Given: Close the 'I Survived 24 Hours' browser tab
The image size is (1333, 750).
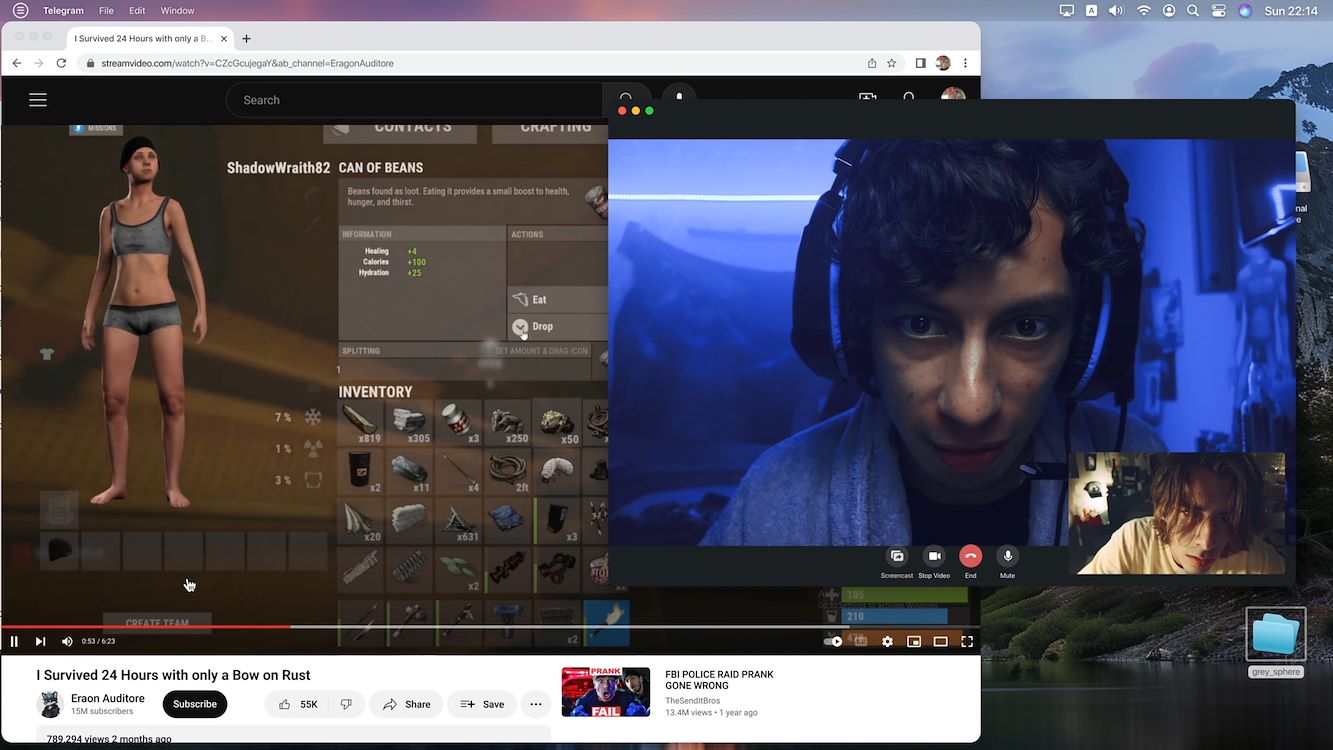Looking at the screenshot, I should 224,39.
